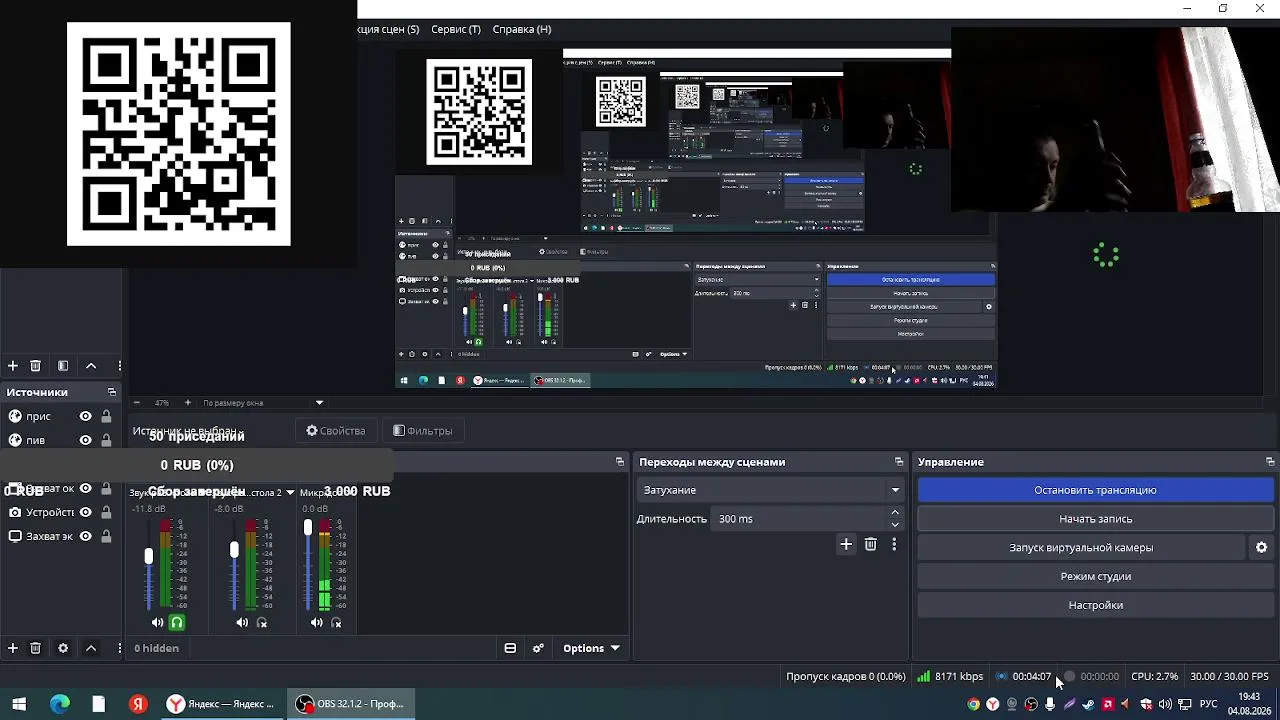The image size is (1280, 720).
Task: Open the preview scaling dropdown По размеру окна
Action: [x=263, y=403]
